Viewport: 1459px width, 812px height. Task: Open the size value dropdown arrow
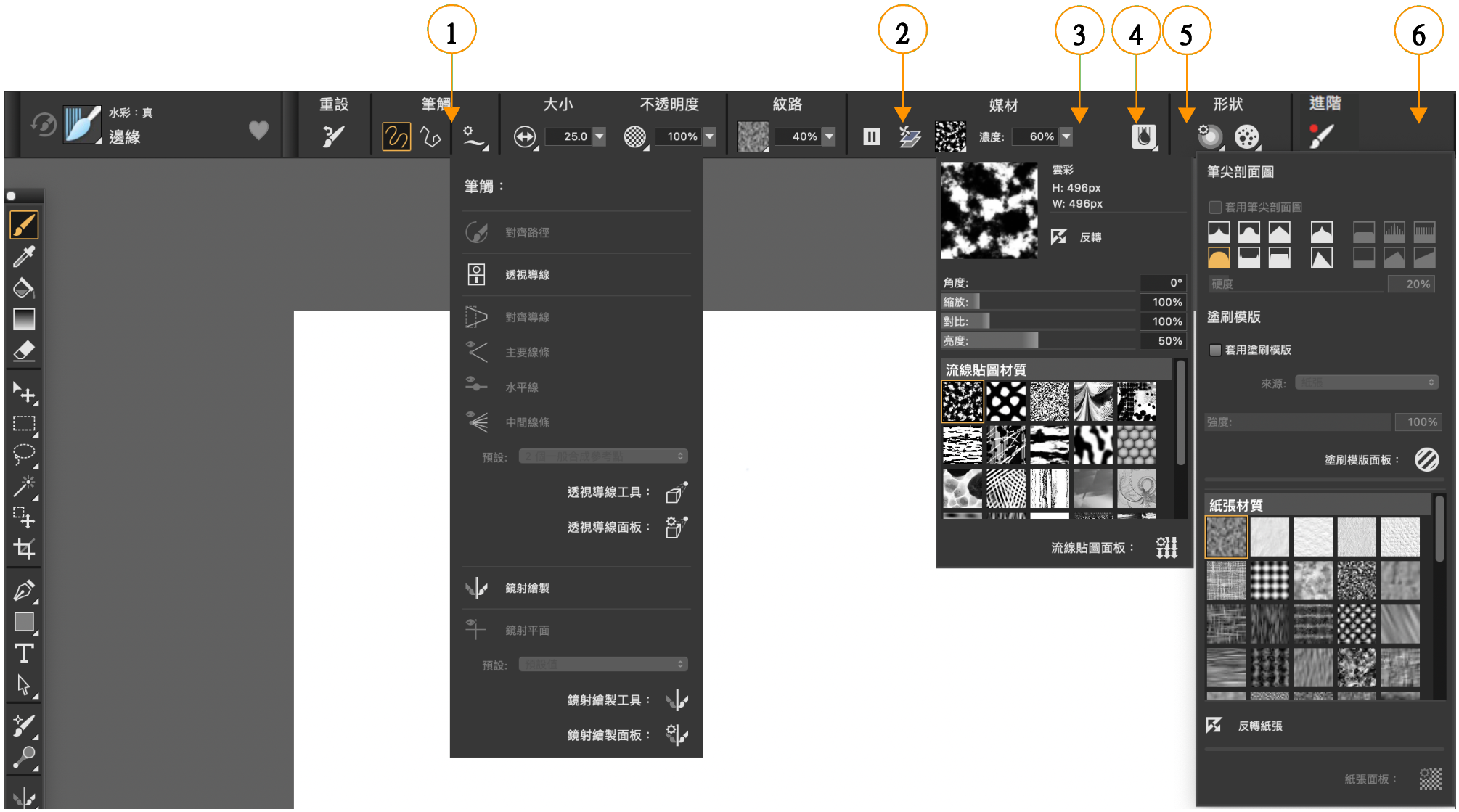coord(600,136)
